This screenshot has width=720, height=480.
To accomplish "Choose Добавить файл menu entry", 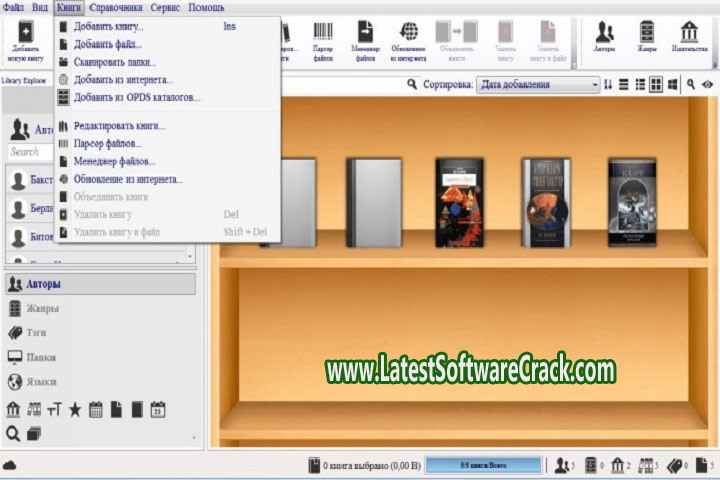I will pyautogui.click(x=168, y=45).
